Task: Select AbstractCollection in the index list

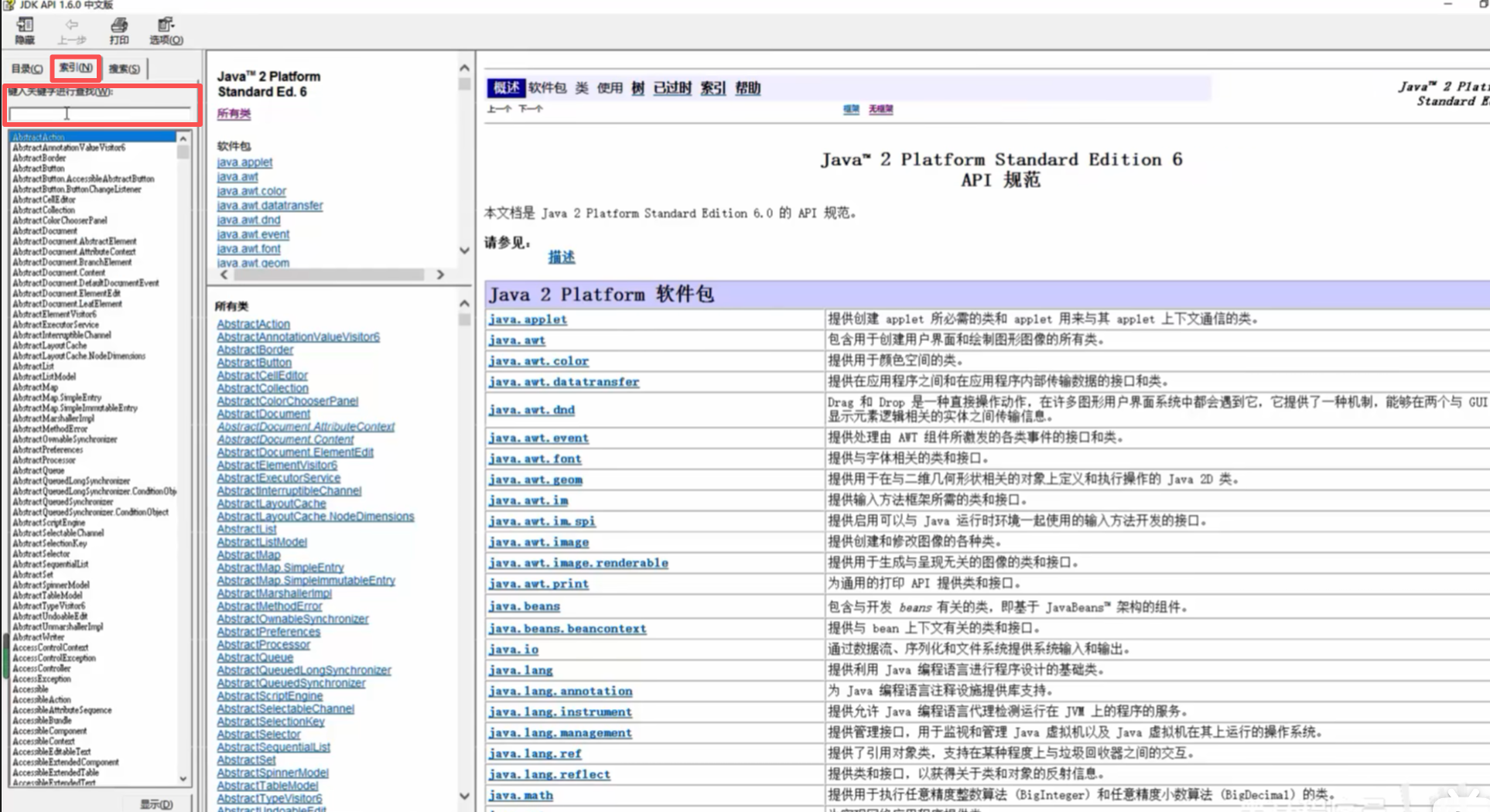Action: [x=43, y=210]
